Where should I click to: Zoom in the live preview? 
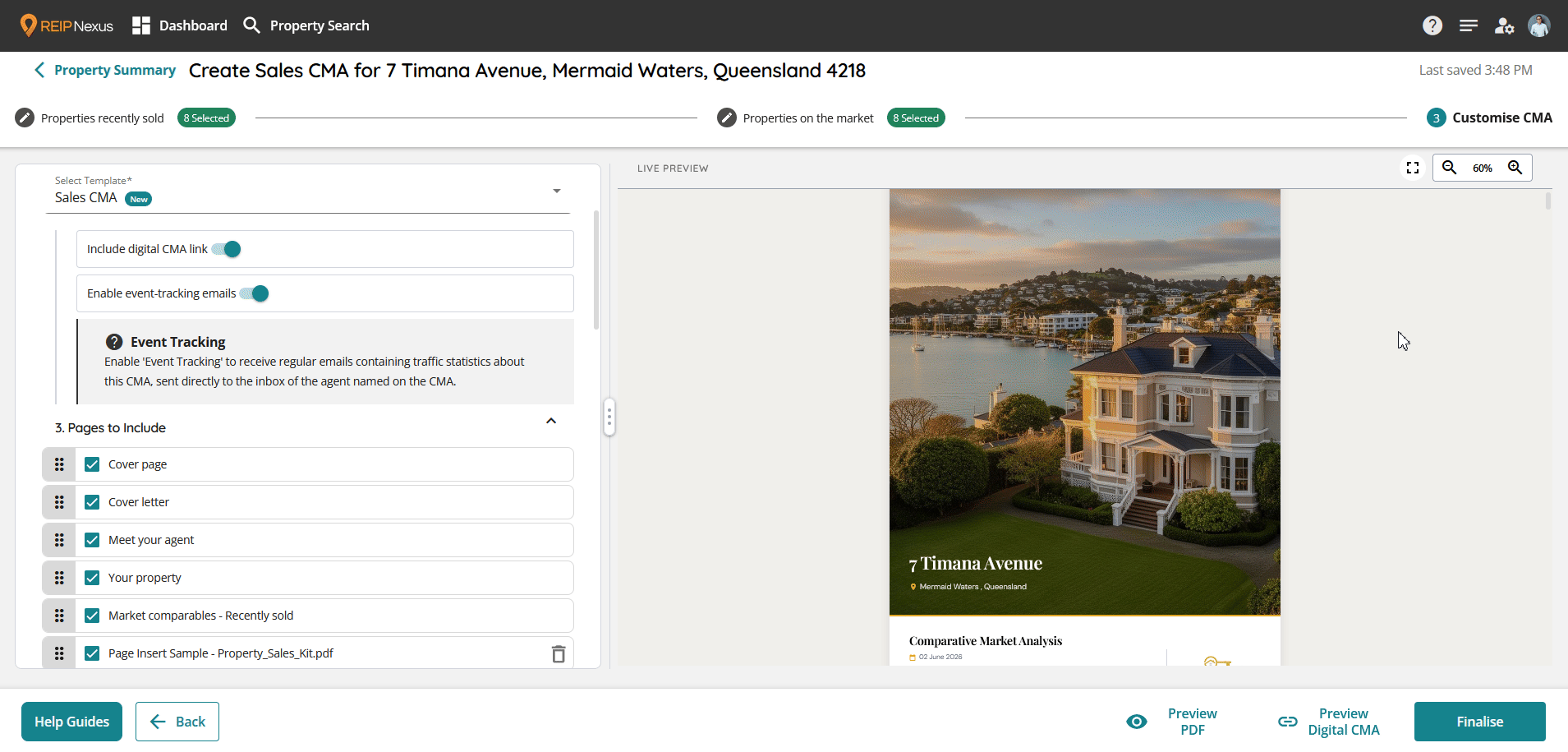(x=1515, y=168)
